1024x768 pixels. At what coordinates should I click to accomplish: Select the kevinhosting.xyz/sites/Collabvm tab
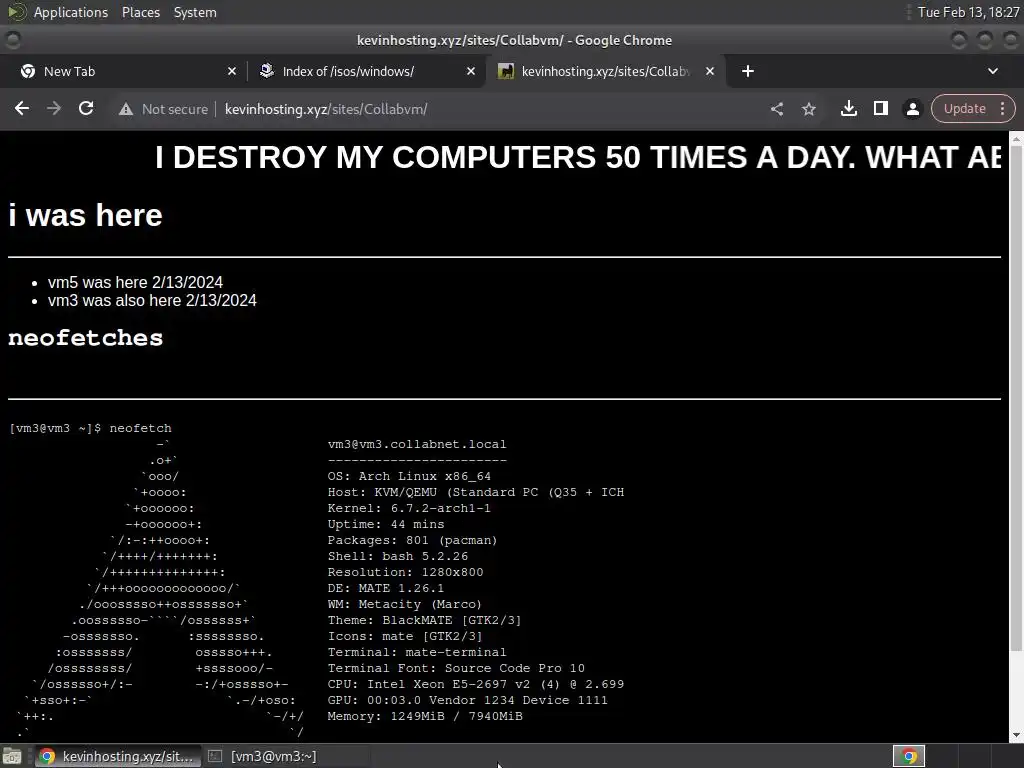pyautogui.click(x=605, y=71)
